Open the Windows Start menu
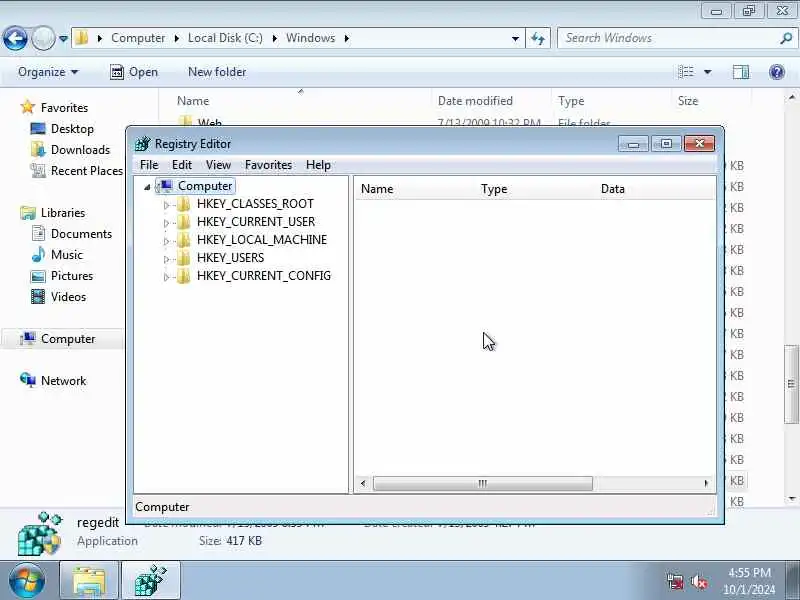This screenshot has width=800, height=600. pyautogui.click(x=27, y=581)
